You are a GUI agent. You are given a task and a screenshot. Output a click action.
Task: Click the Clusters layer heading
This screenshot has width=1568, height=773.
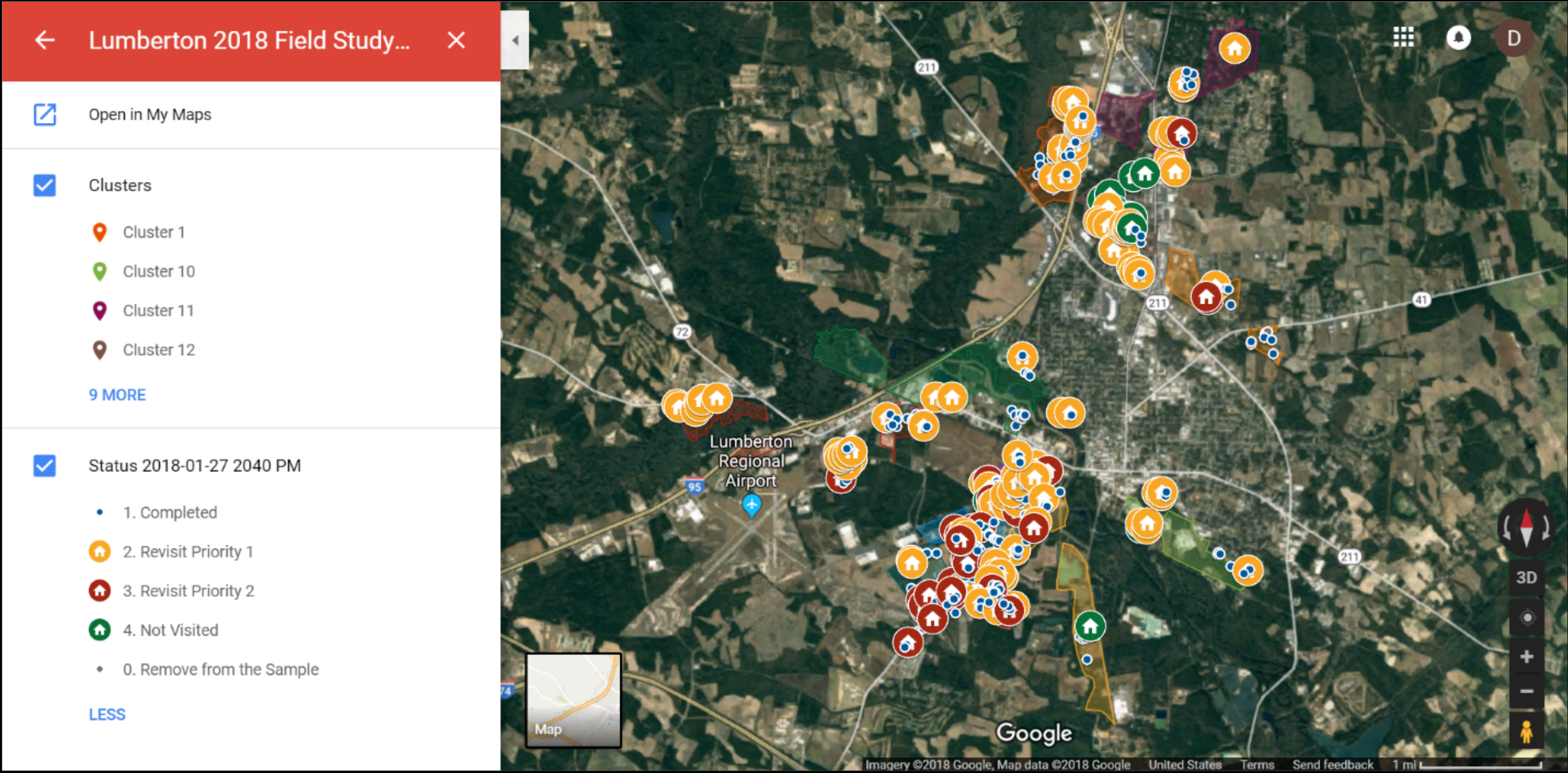coord(120,185)
